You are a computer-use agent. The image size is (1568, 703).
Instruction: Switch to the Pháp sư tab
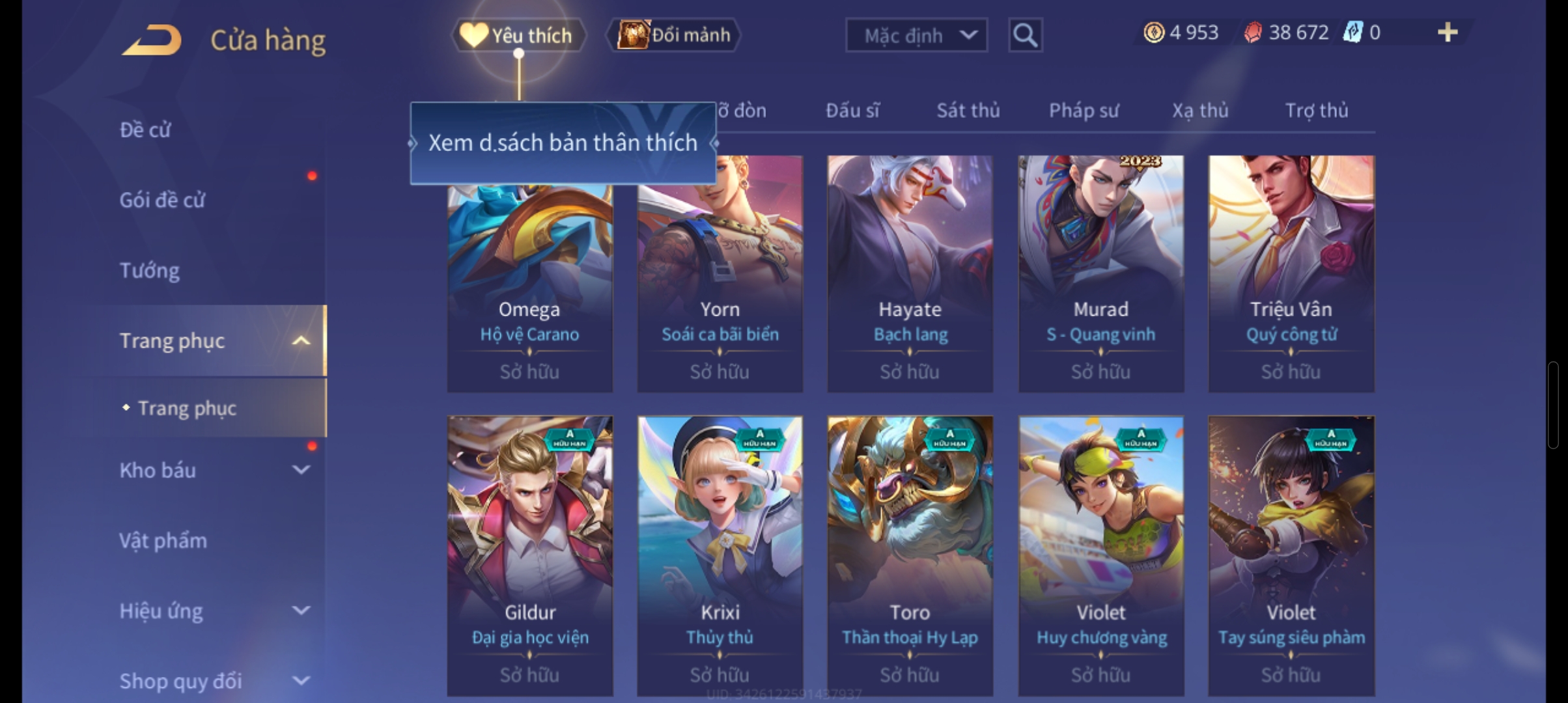(x=1084, y=111)
